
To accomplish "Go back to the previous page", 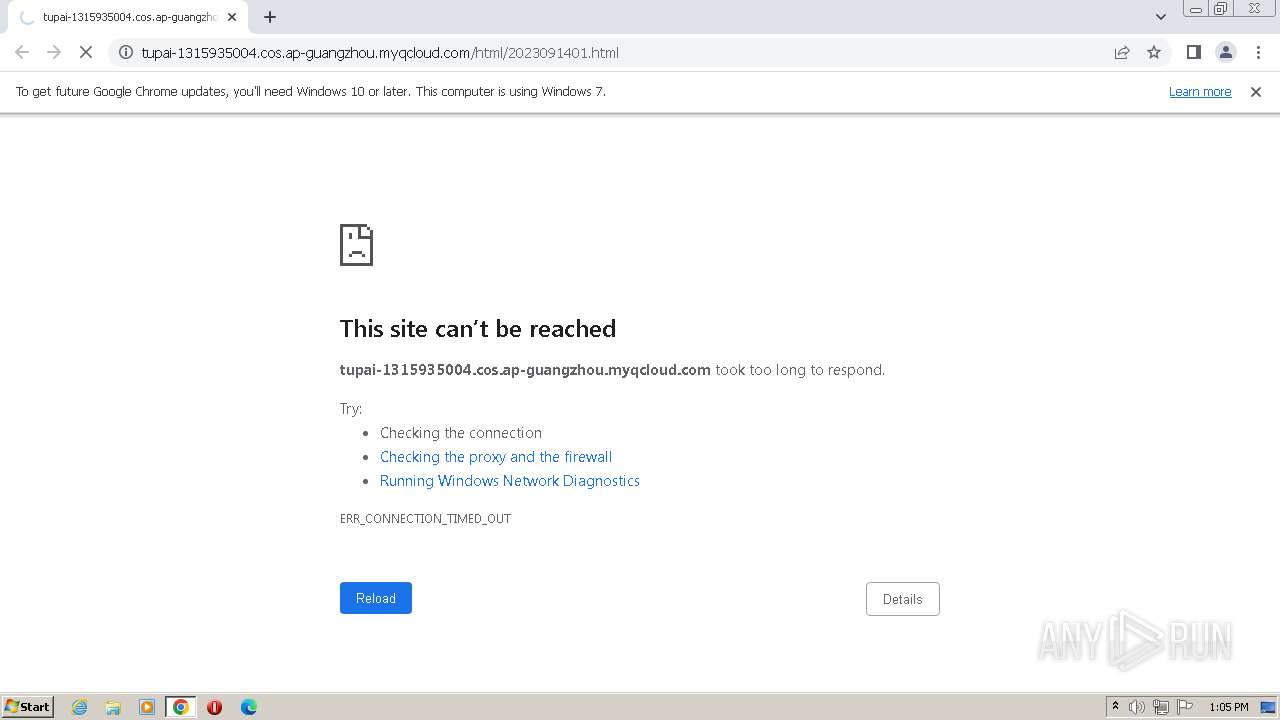I will [22, 52].
